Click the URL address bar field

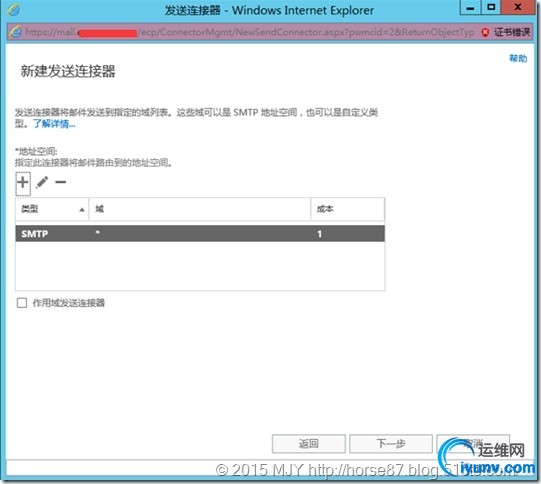[x=249, y=32]
